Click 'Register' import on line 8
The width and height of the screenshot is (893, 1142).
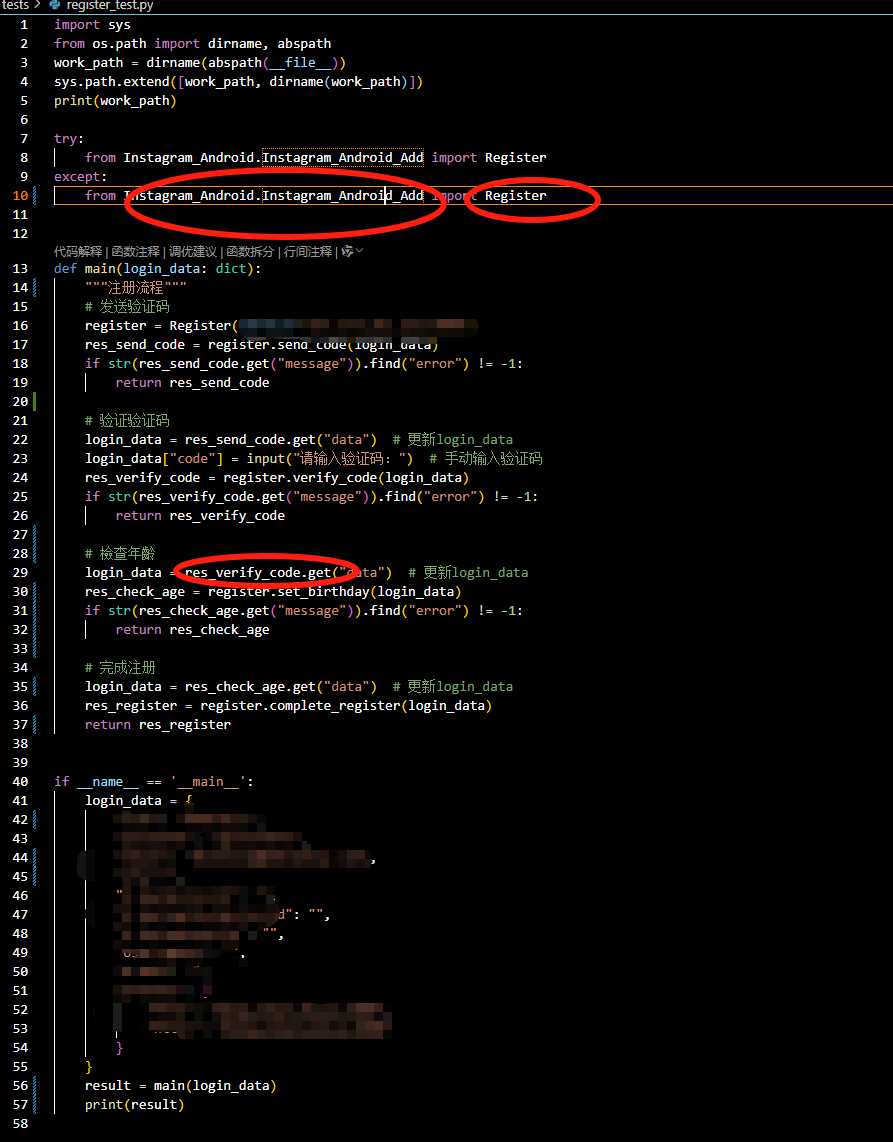click(516, 157)
